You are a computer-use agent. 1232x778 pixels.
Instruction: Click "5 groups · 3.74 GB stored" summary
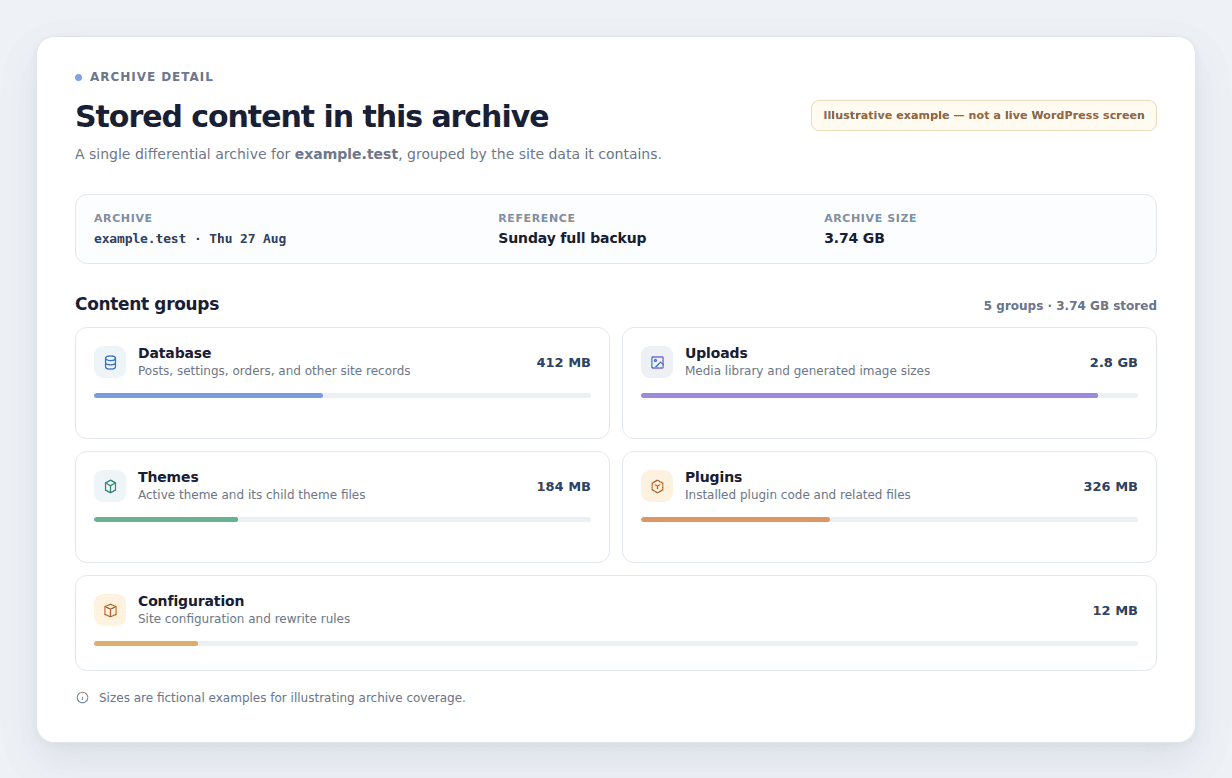[1070, 305]
